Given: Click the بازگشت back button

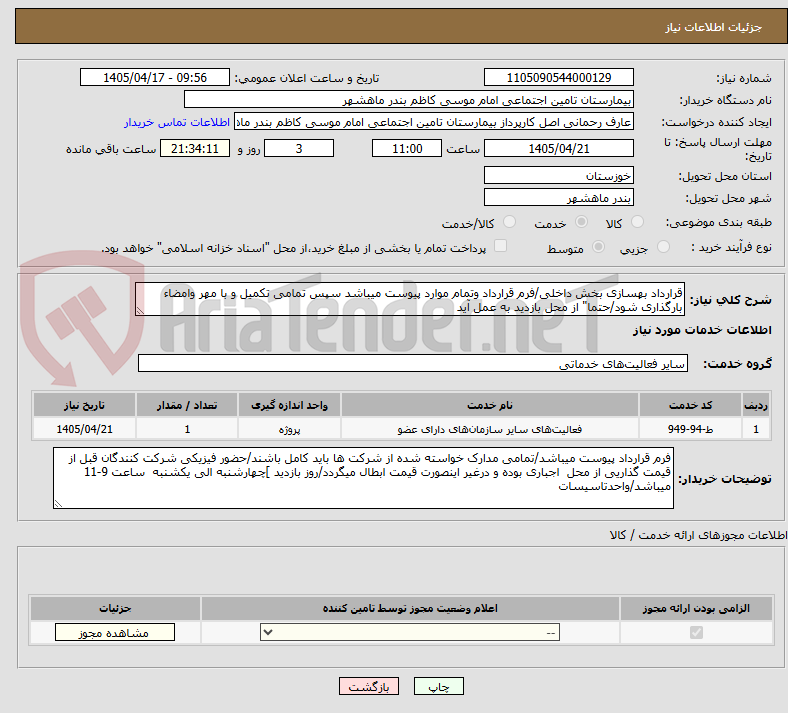Looking at the screenshot, I should [x=369, y=686].
